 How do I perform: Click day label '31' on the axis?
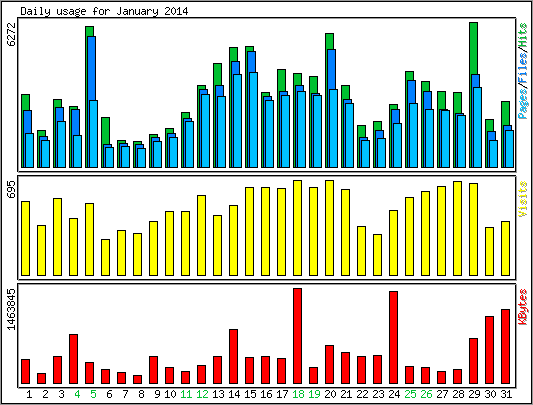[x=506, y=394]
